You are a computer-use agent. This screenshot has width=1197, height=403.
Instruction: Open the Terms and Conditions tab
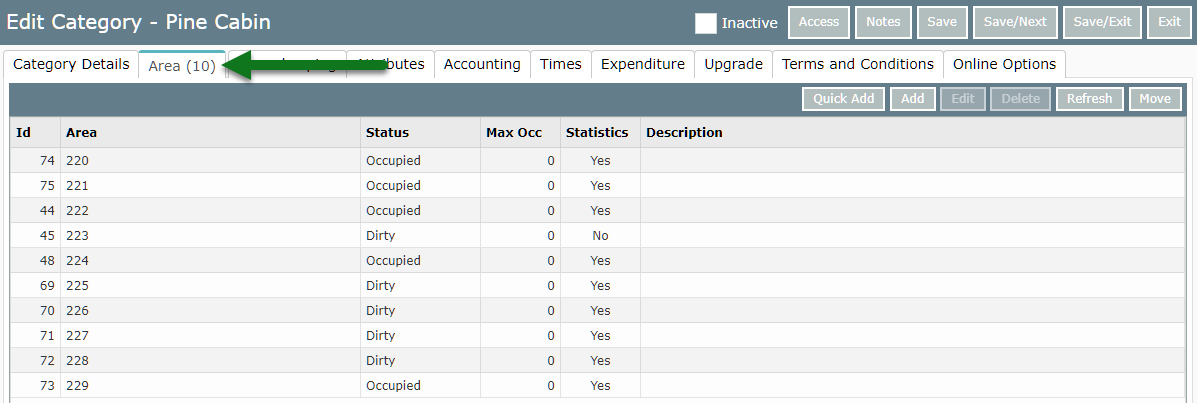tap(857, 64)
